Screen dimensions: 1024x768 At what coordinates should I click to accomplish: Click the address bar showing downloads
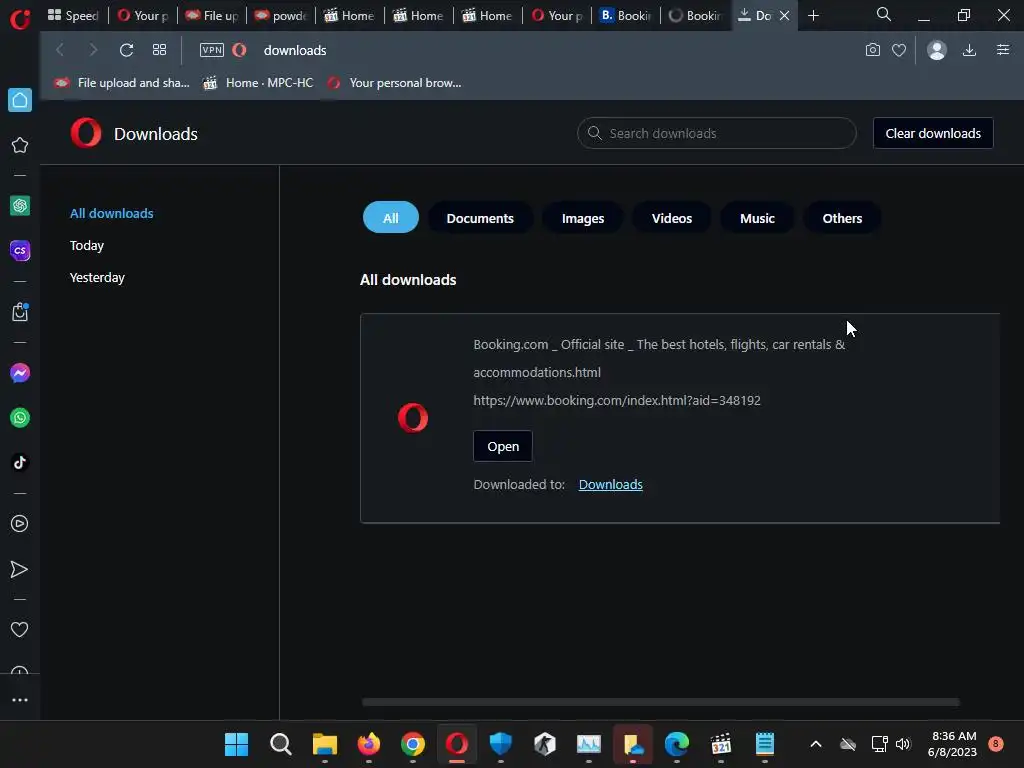pyautogui.click(x=295, y=50)
